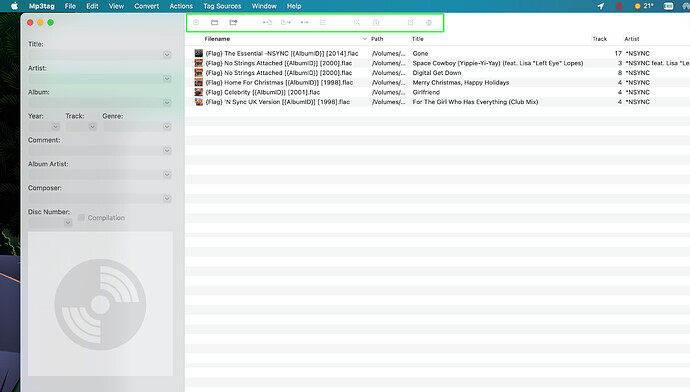The width and height of the screenshot is (690, 392).
Task: Click the battery-shaped icon in the menu bar
Action: (668, 6)
